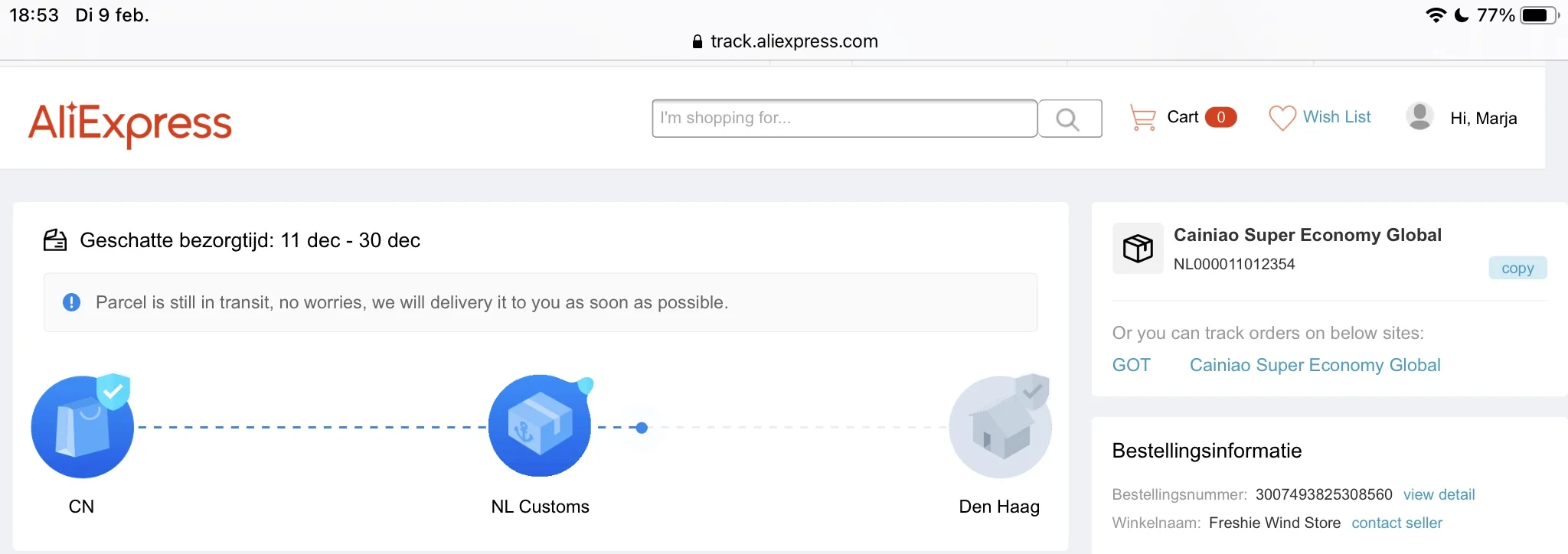This screenshot has width=1568, height=554.
Task: Select the NL Customs package icon
Action: coord(540,426)
